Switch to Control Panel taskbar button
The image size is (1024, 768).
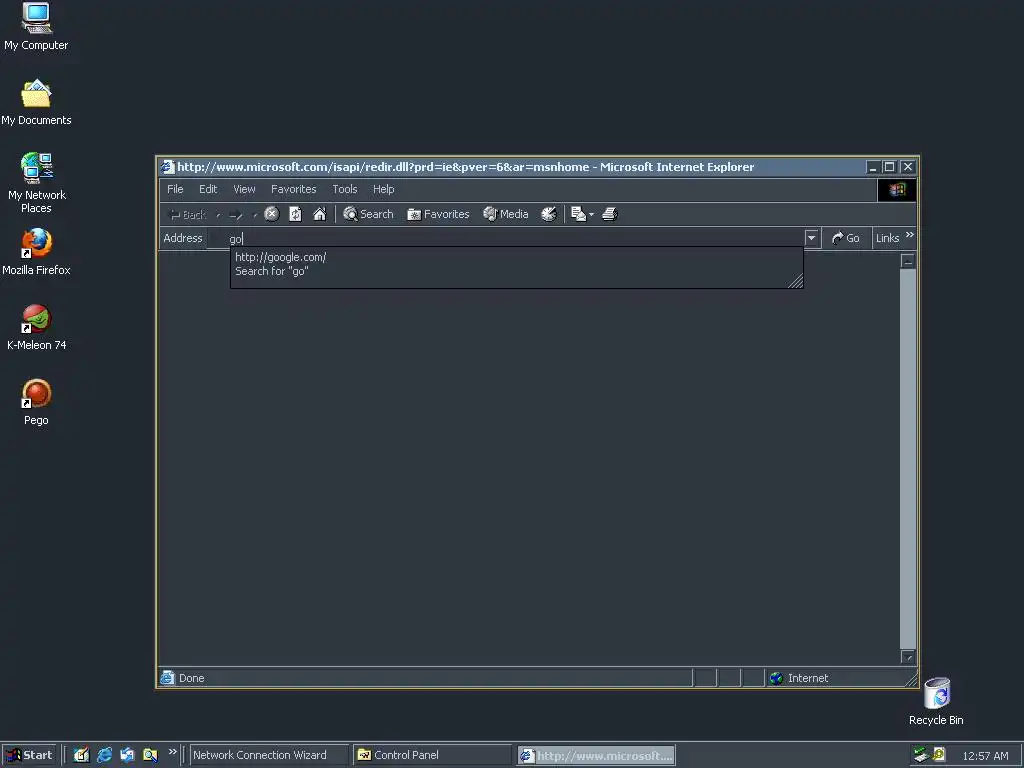432,755
